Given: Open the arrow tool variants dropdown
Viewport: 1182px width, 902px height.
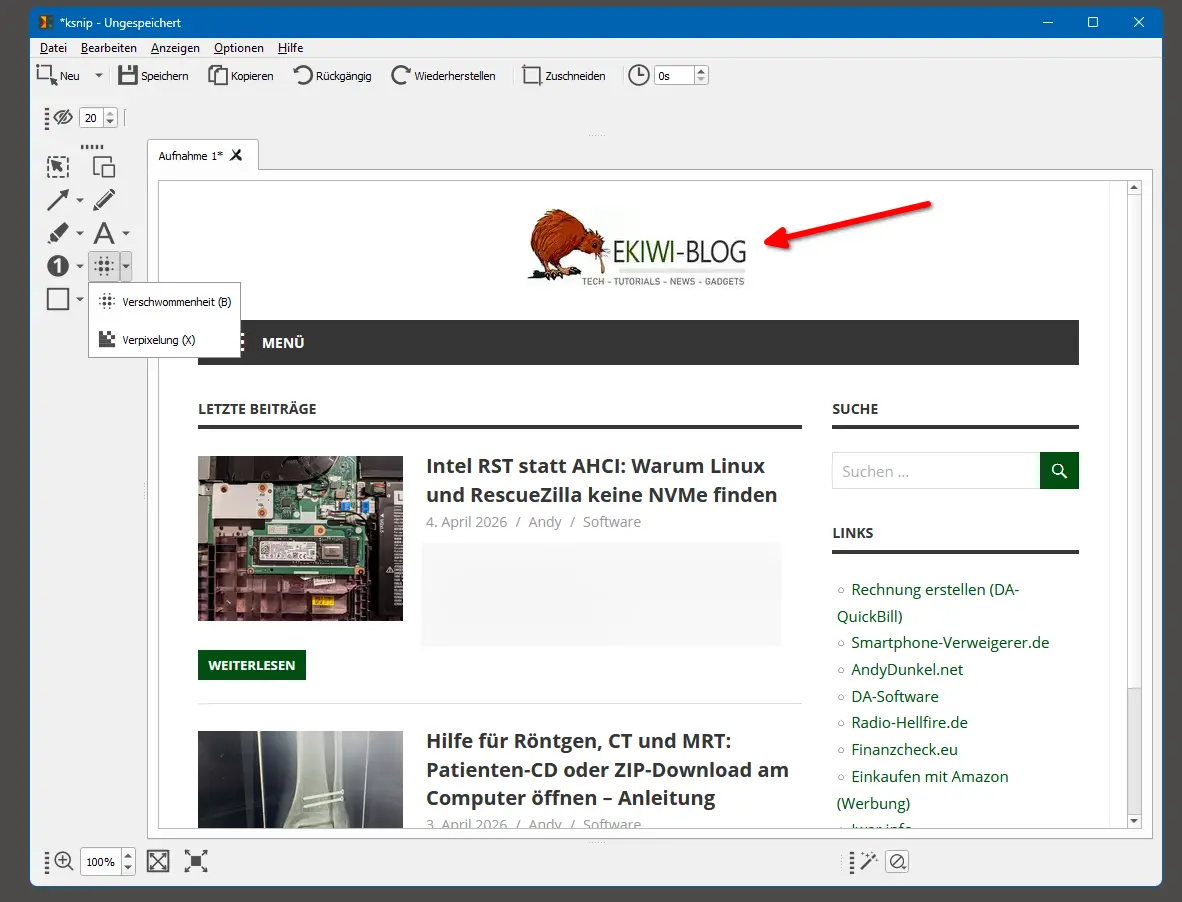Looking at the screenshot, I should (80, 202).
